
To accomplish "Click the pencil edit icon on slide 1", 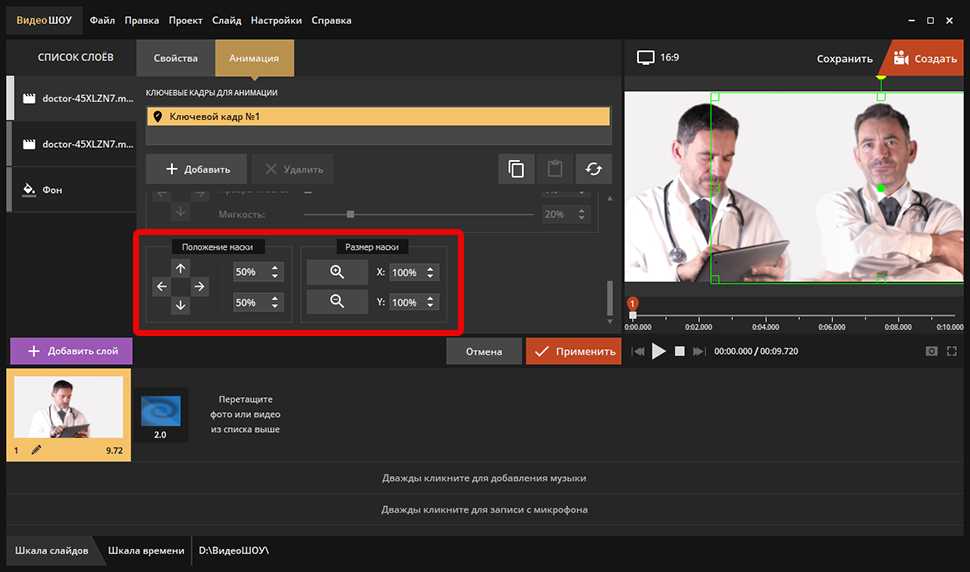I will (36, 450).
